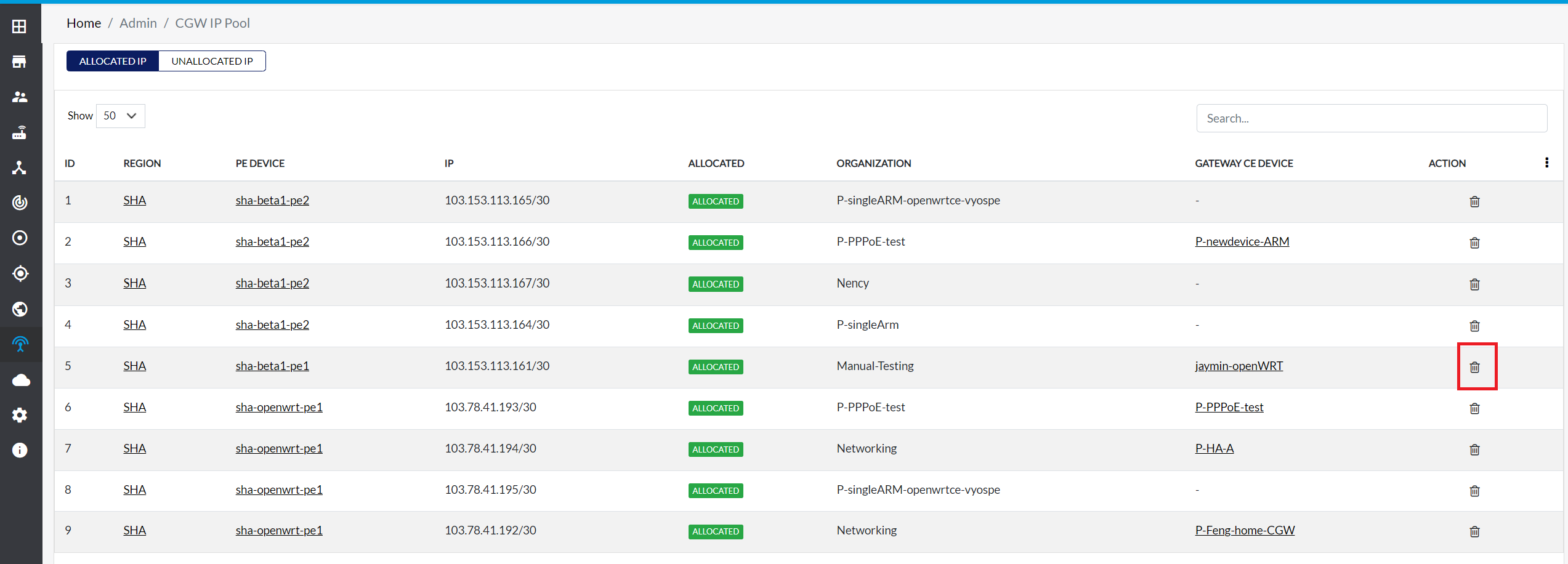The image size is (1568, 564).
Task: Open sha-beta1-pe2 device in row 3
Action: (272, 283)
